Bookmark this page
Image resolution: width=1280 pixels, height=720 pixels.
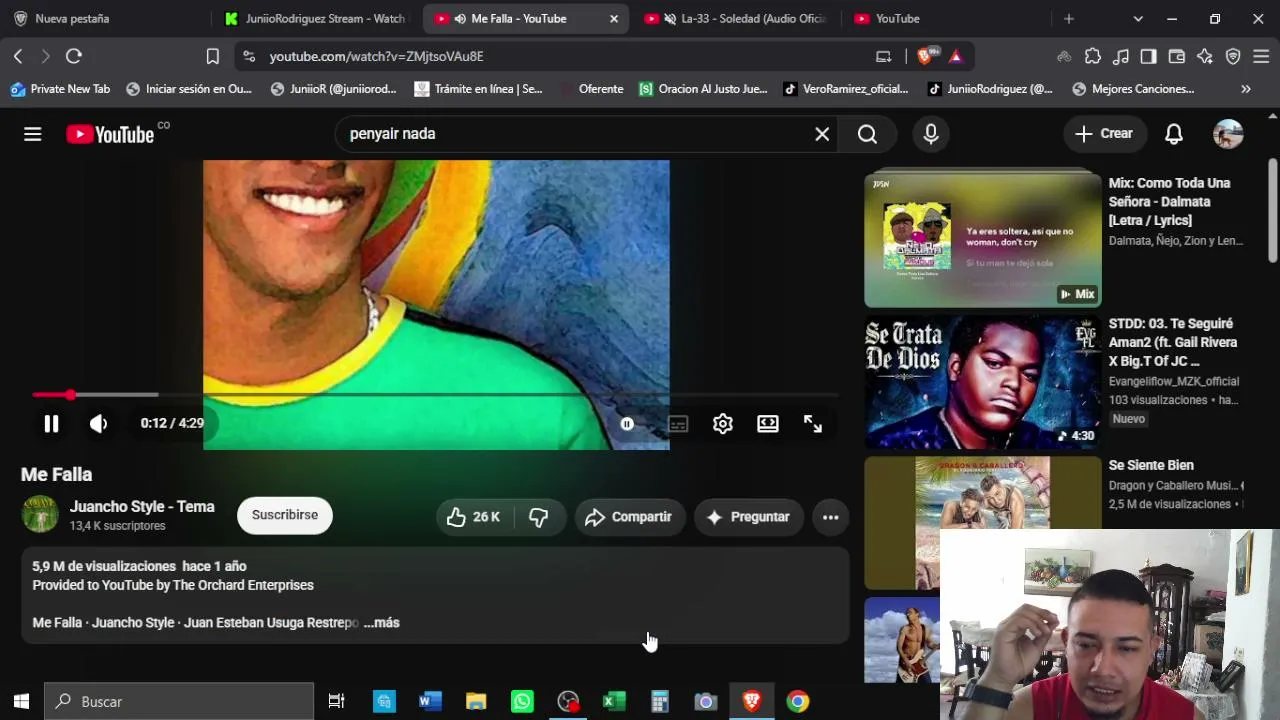[212, 57]
